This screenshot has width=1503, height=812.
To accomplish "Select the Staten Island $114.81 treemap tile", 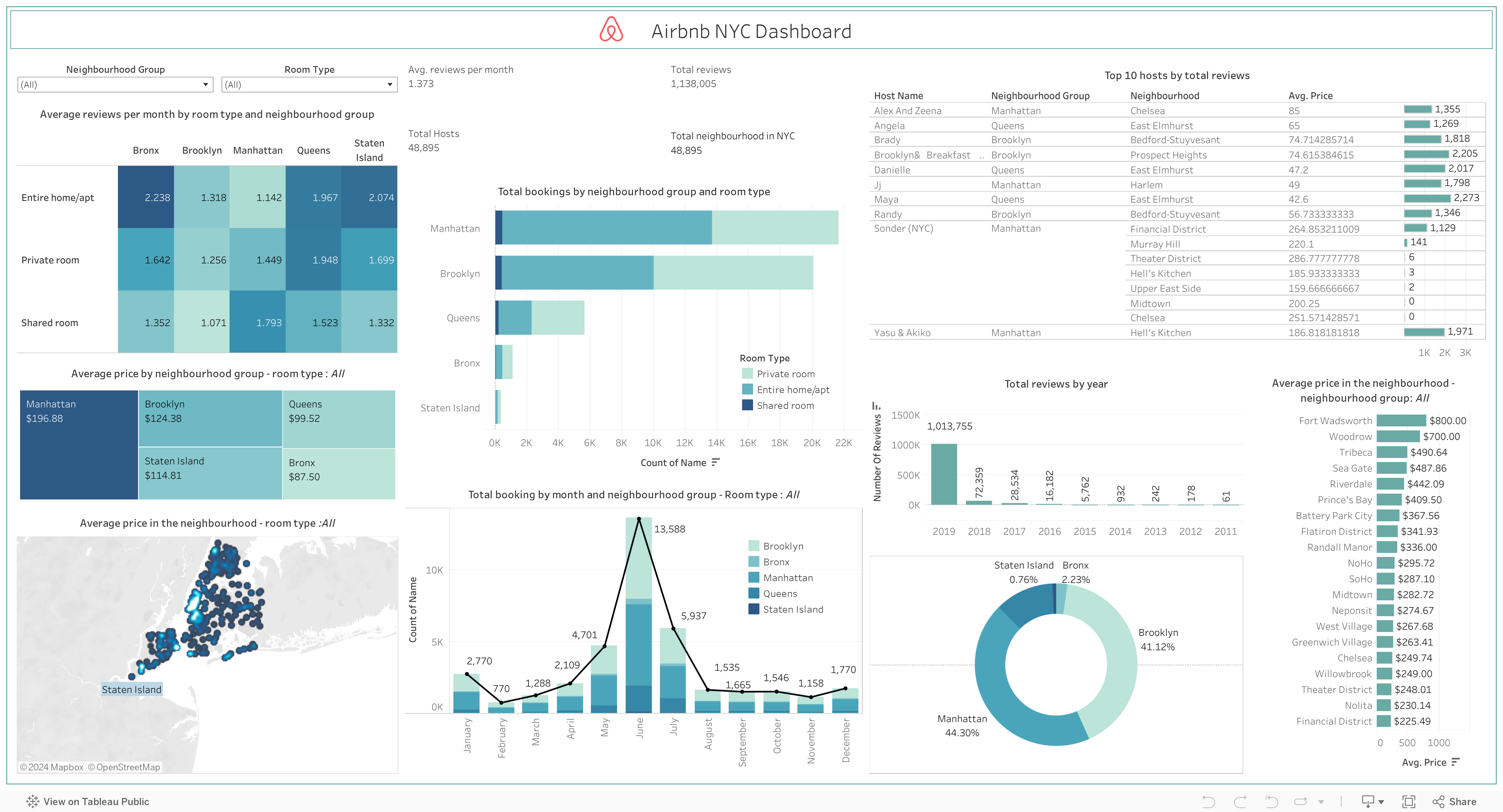I will (x=210, y=473).
